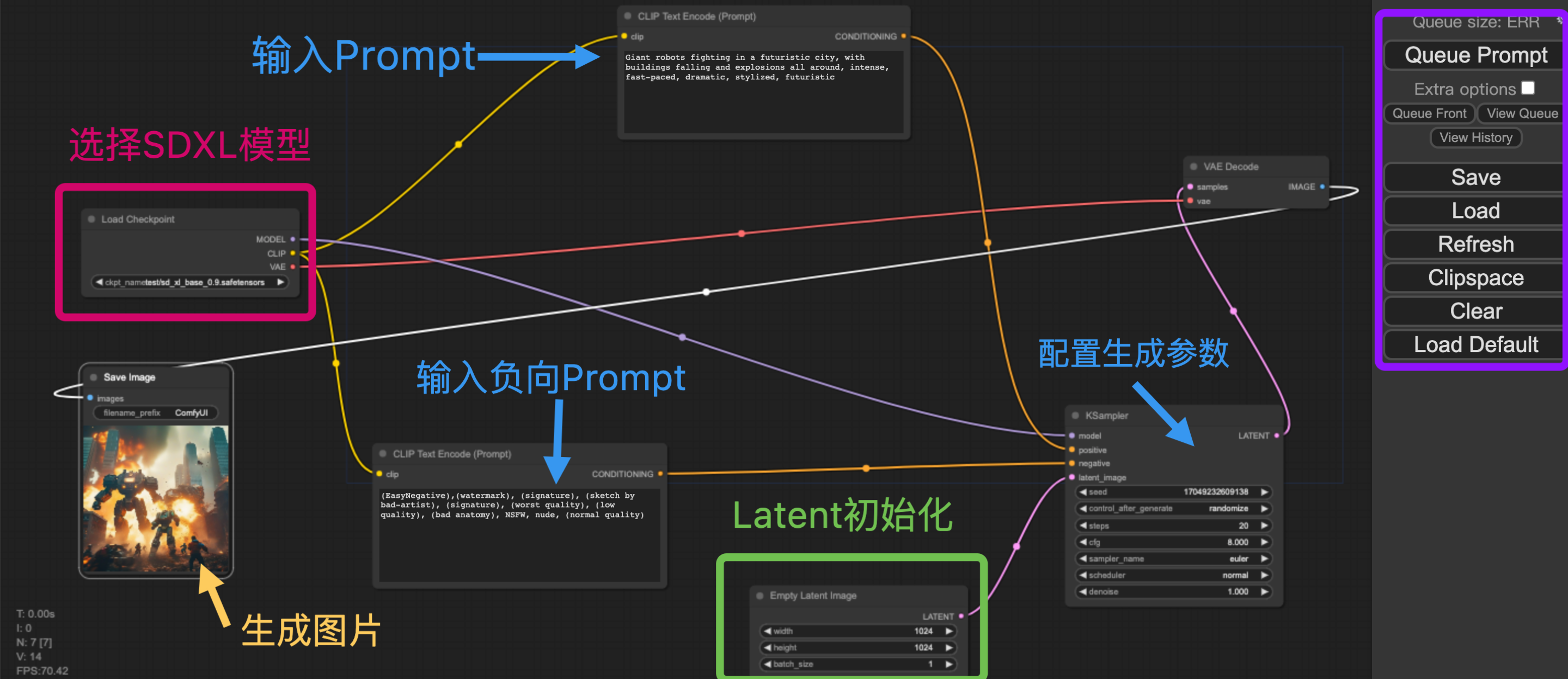The height and width of the screenshot is (679, 1568).
Task: Collapse the Load Checkpoint node via its dot
Action: [91, 219]
